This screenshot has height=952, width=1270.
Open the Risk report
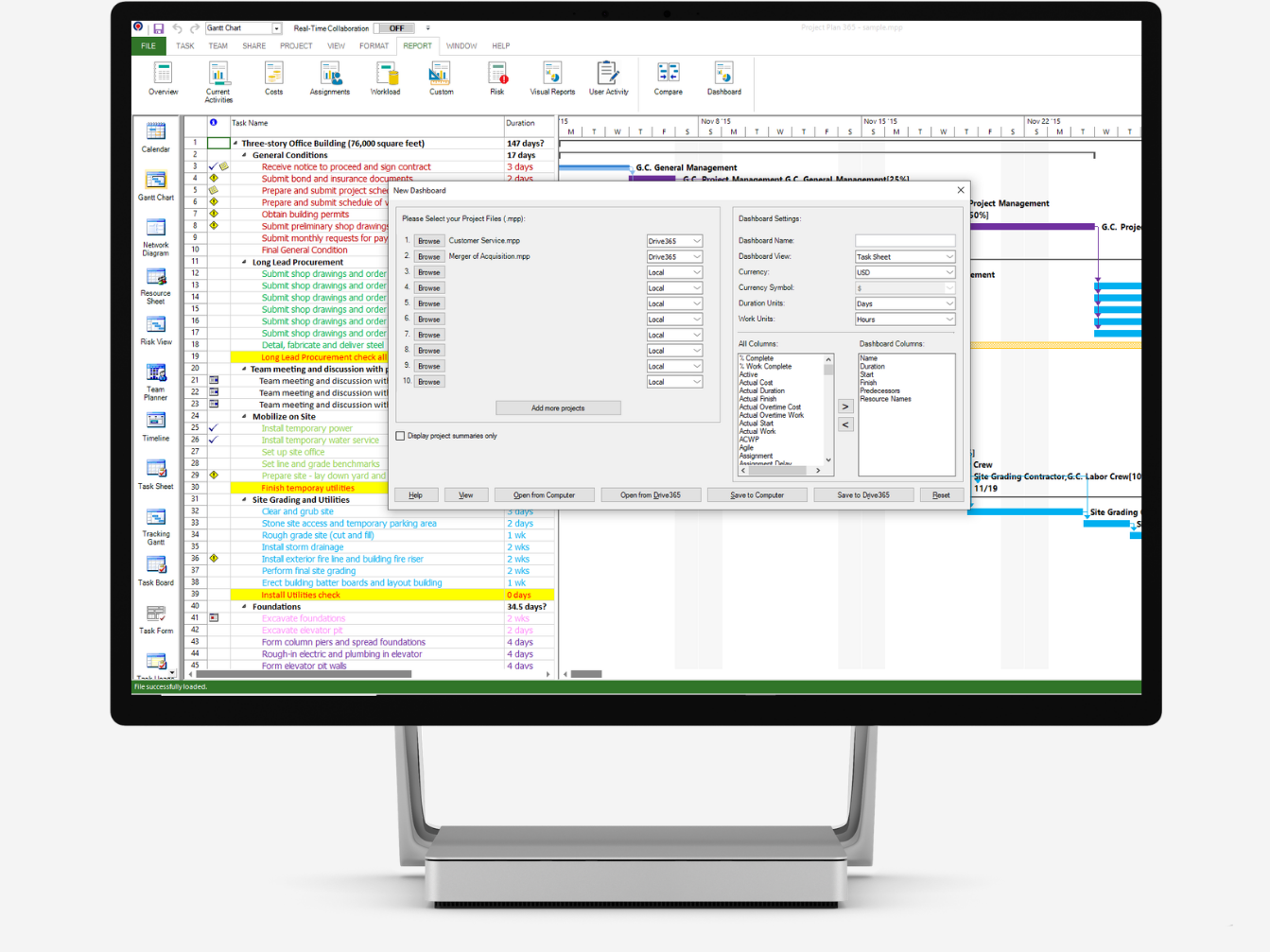496,78
